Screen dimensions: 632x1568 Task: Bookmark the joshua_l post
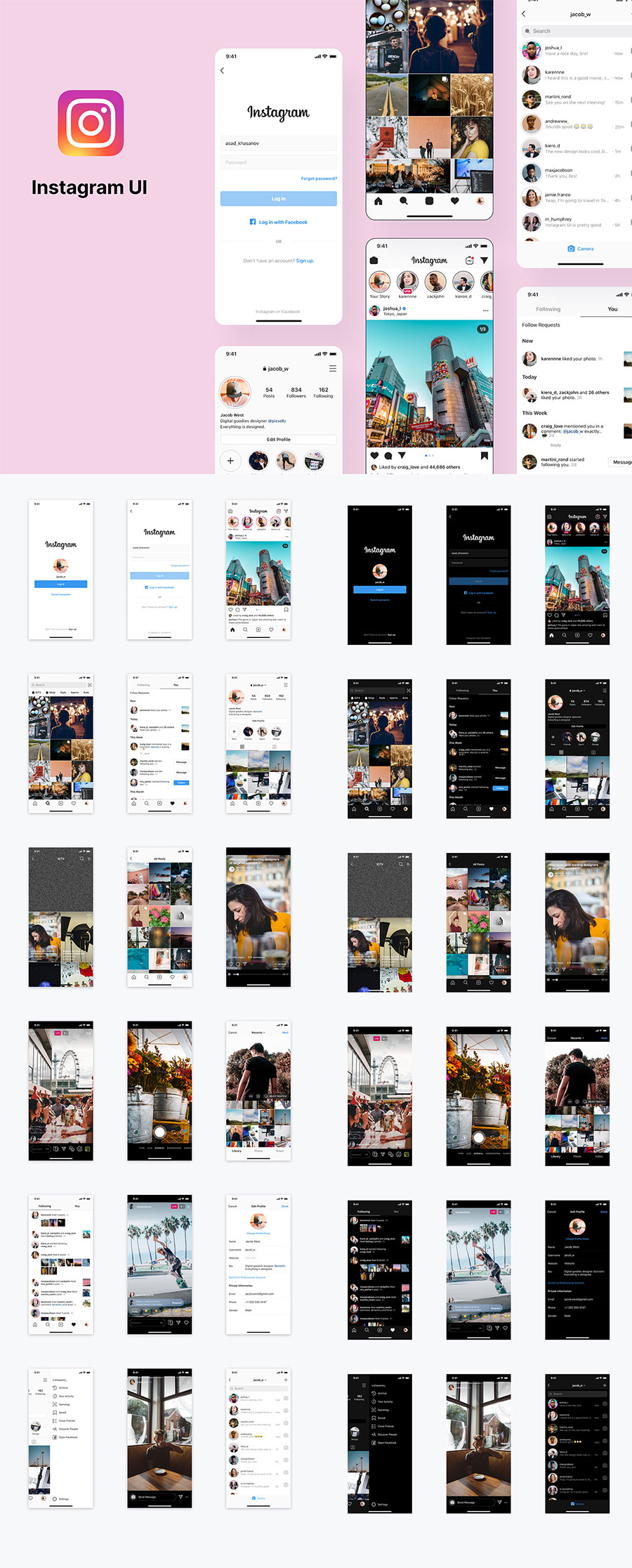[485, 455]
